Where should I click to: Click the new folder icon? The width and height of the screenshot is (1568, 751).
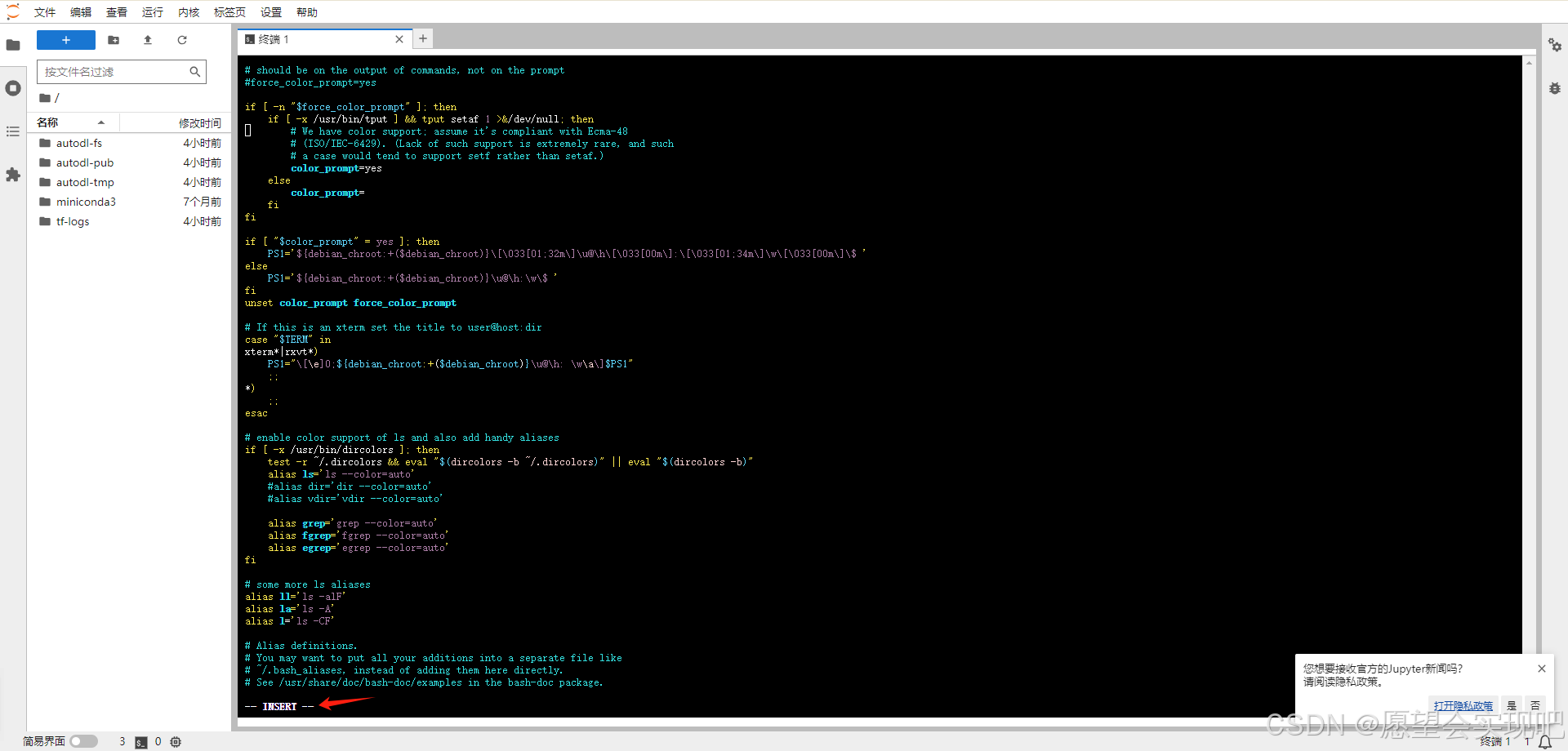point(114,40)
